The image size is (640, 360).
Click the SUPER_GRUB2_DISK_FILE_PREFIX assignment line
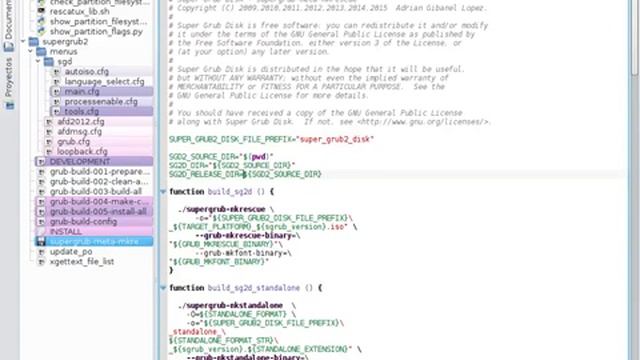(x=271, y=140)
